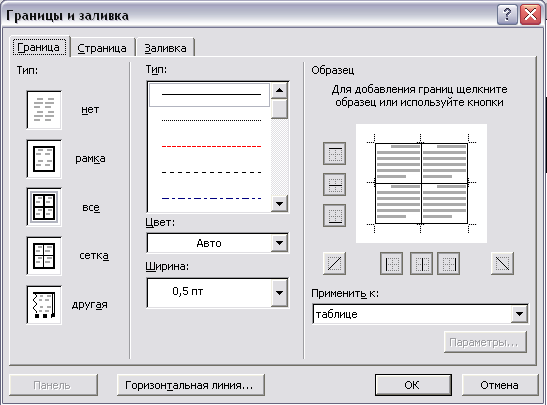This screenshot has width=547, height=405.
Task: Select the 'сетка' grid border icon
Action: [44, 256]
